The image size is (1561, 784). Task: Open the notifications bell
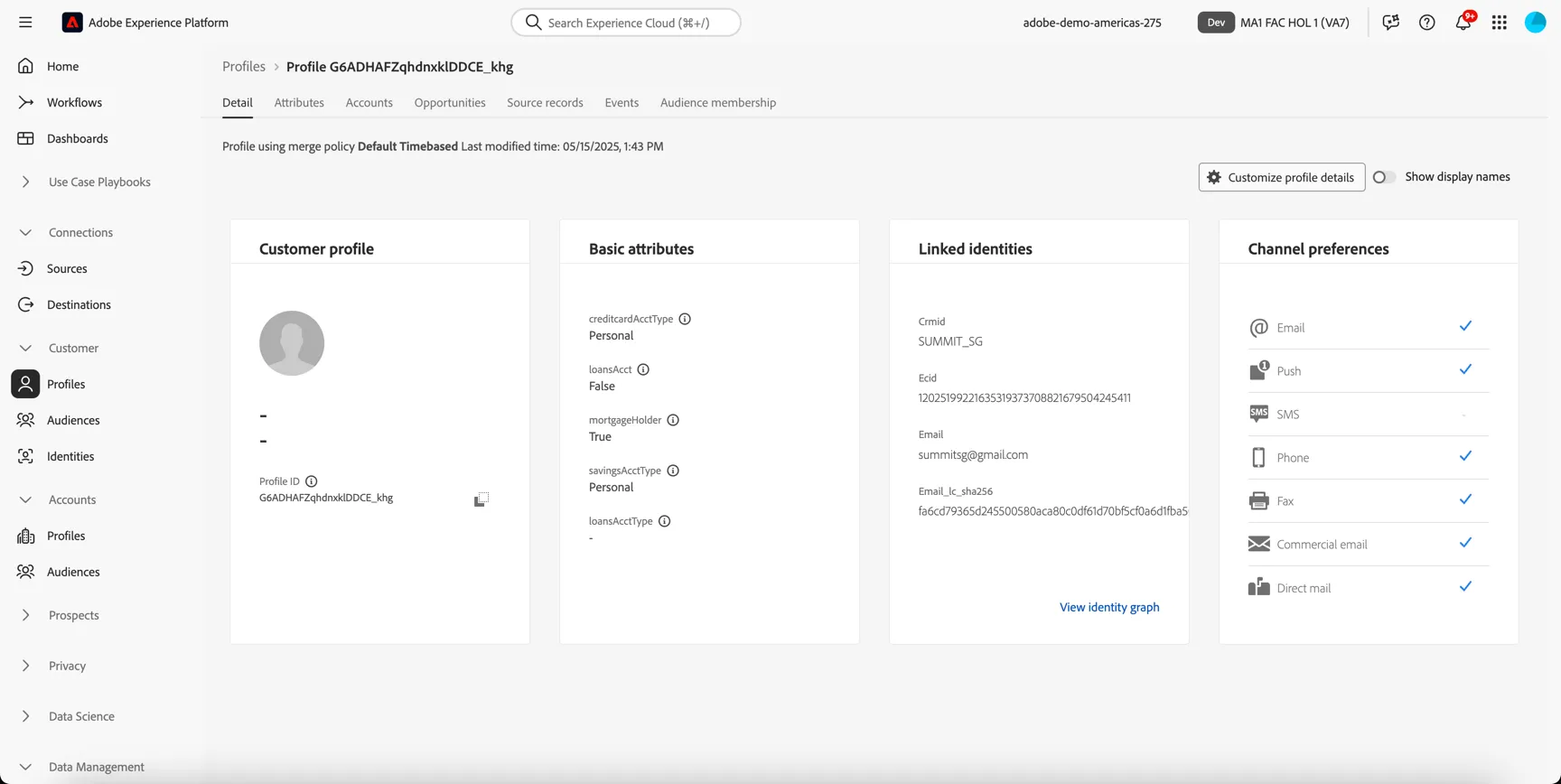[1463, 23]
